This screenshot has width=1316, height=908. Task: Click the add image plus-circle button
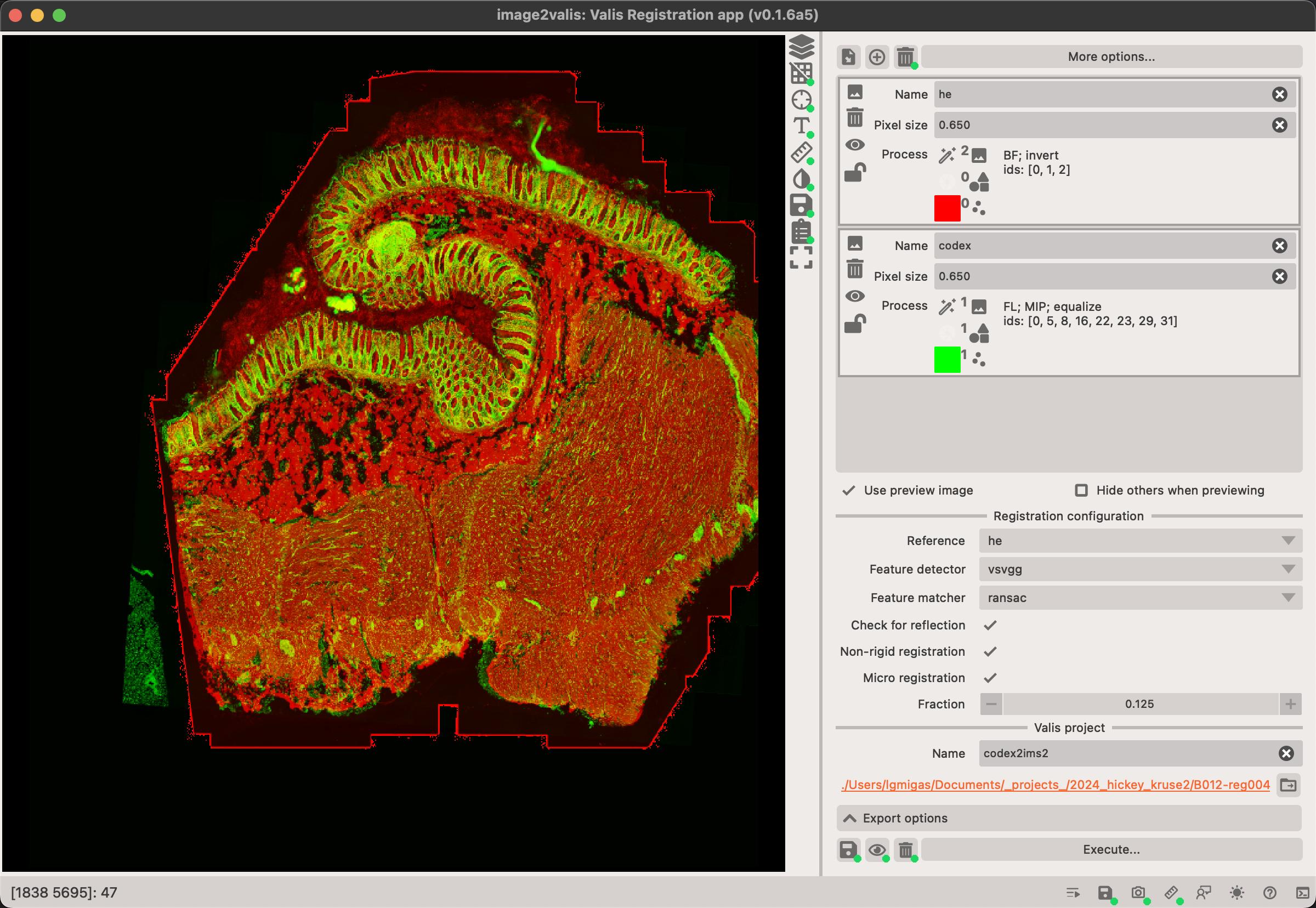[x=877, y=57]
